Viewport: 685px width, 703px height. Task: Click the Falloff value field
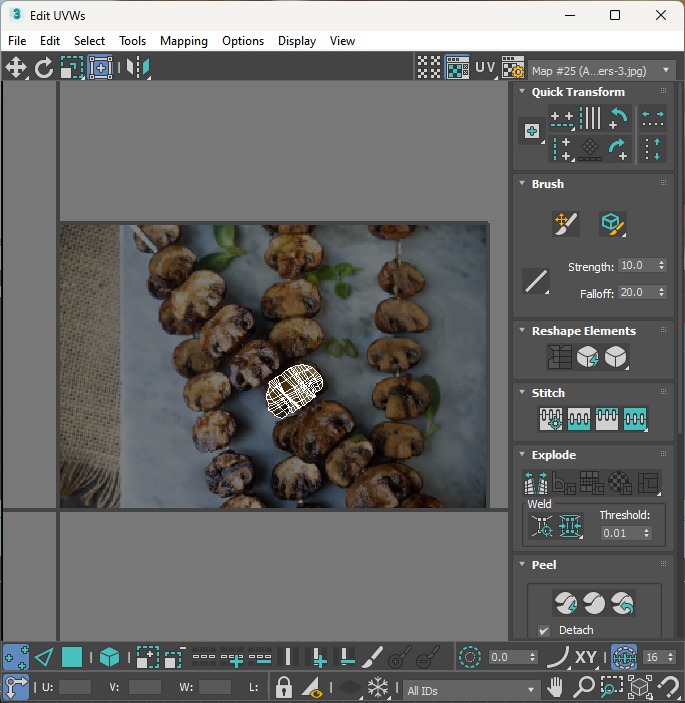point(637,292)
